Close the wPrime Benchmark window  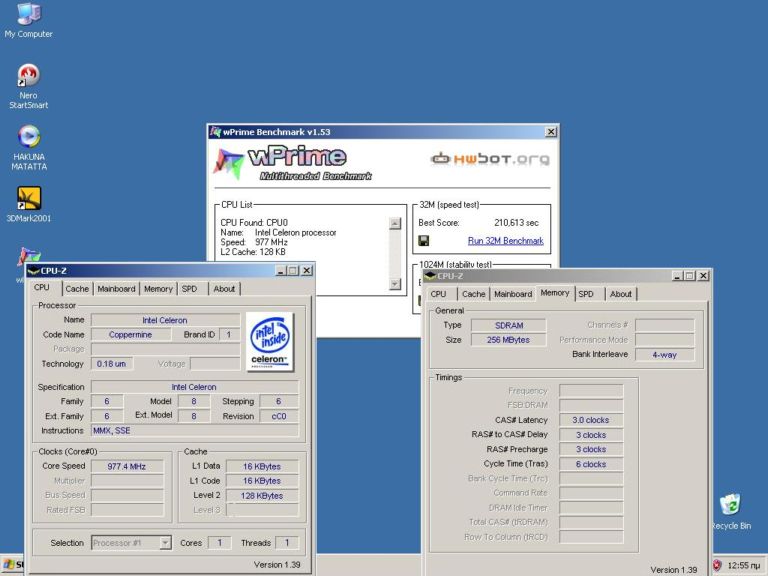[551, 132]
